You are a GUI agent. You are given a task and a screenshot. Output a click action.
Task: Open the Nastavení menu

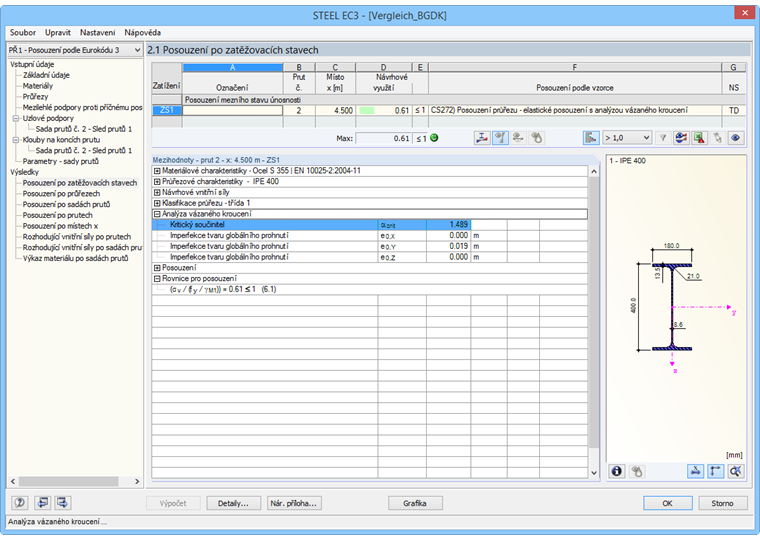pos(97,32)
